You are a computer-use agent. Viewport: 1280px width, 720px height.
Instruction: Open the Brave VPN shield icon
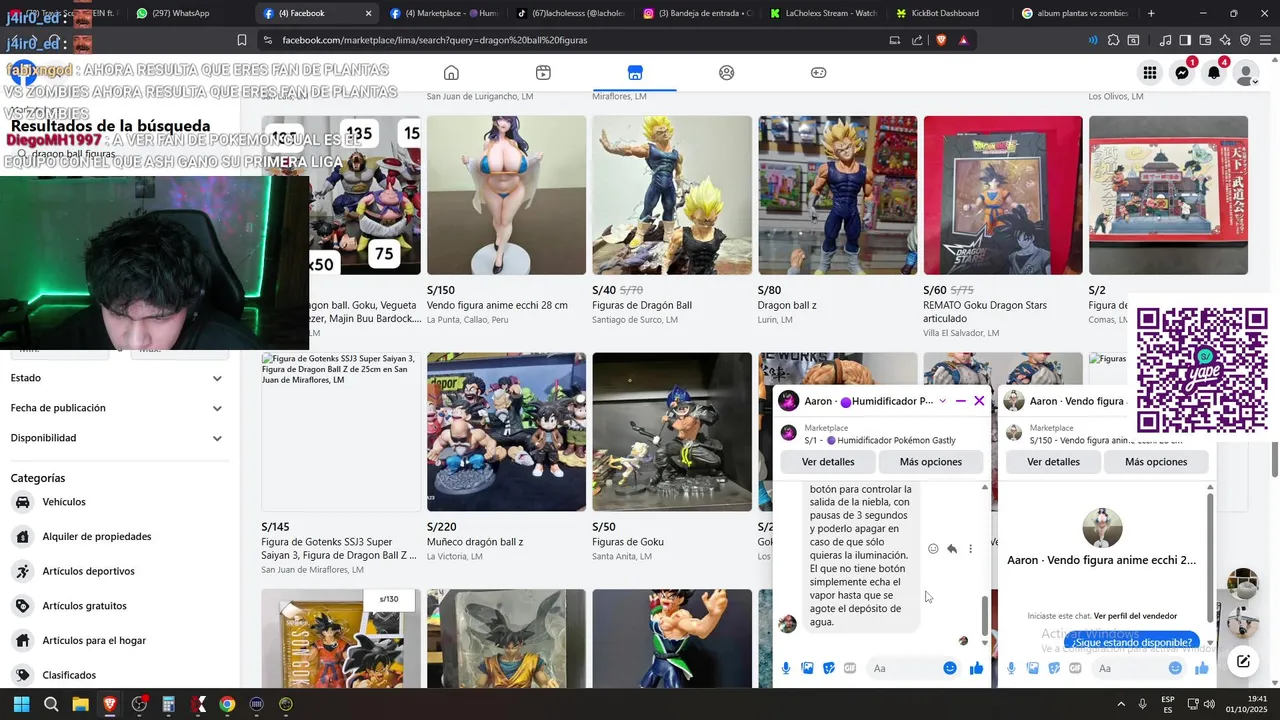pyautogui.click(x=1245, y=40)
